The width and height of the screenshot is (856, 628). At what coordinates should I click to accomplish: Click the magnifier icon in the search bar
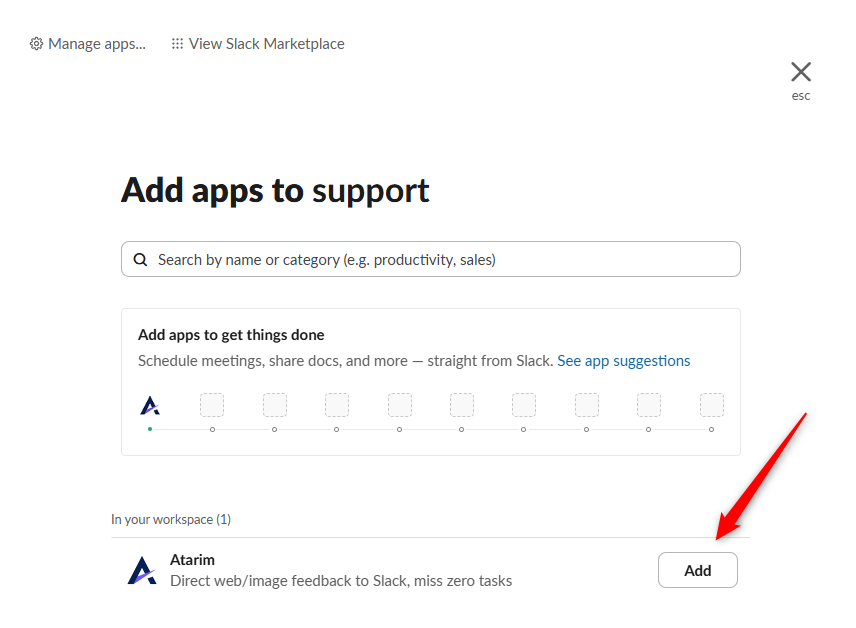click(x=141, y=260)
